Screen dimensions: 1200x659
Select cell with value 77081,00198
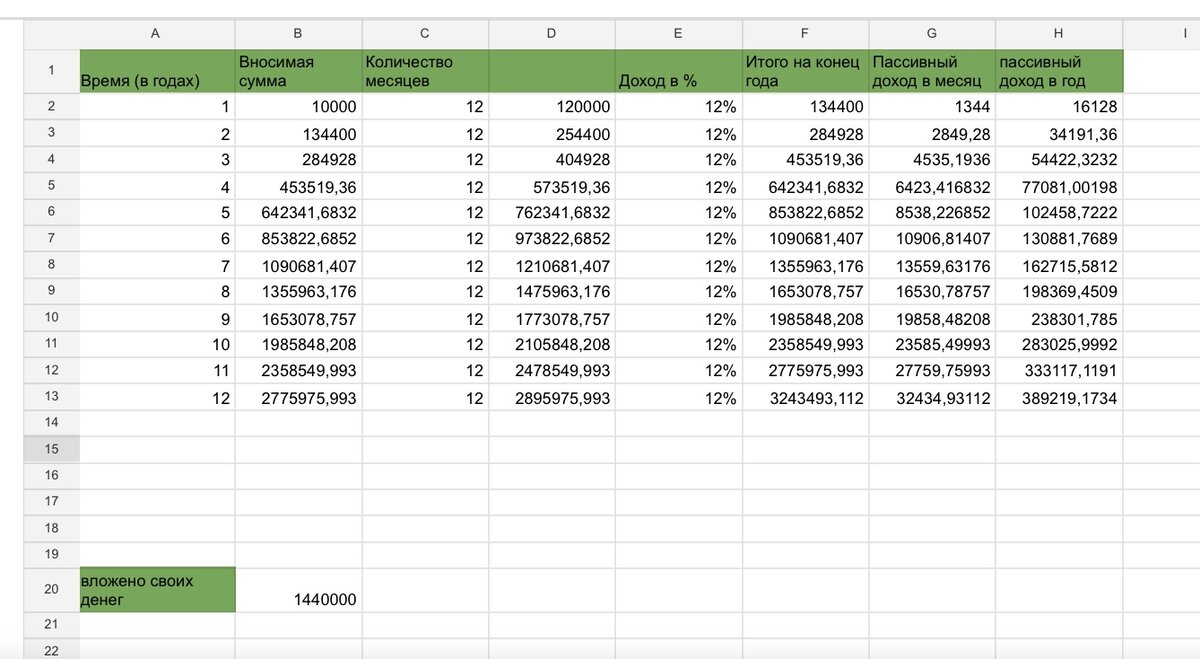[x=1059, y=187]
